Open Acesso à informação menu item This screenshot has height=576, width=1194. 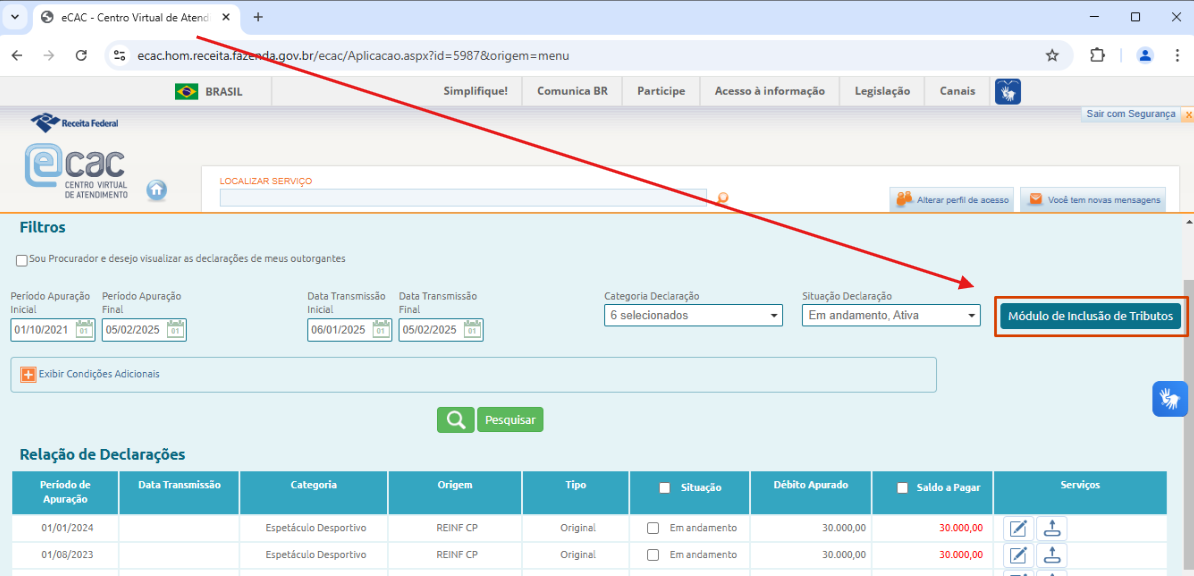pyautogui.click(x=770, y=91)
